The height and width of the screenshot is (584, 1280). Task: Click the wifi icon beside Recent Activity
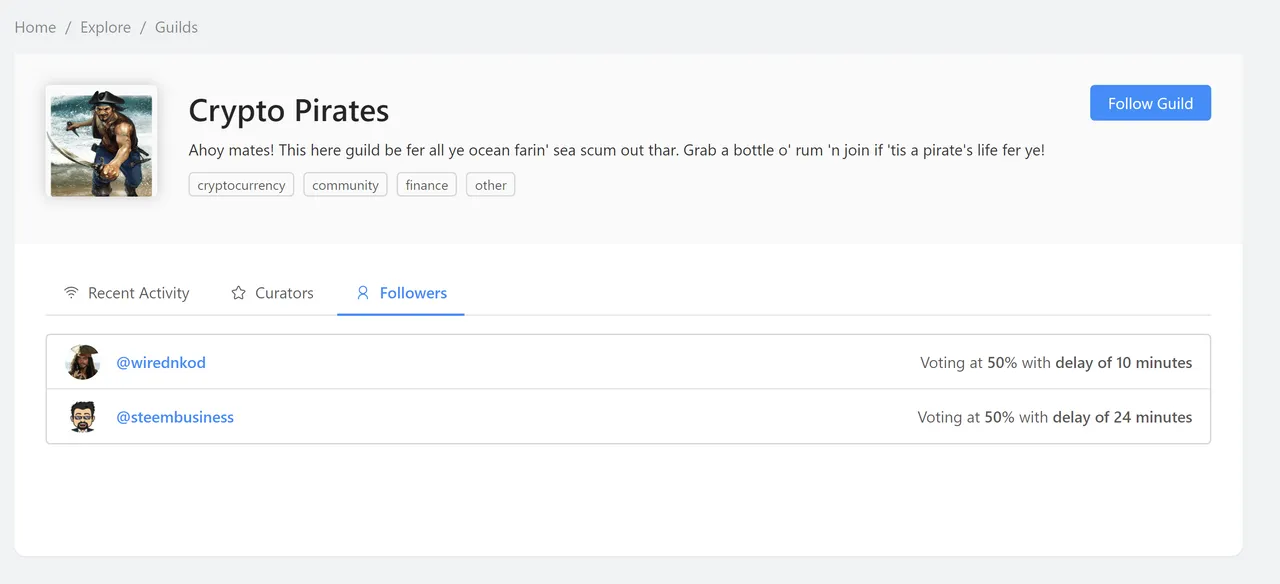coord(71,293)
